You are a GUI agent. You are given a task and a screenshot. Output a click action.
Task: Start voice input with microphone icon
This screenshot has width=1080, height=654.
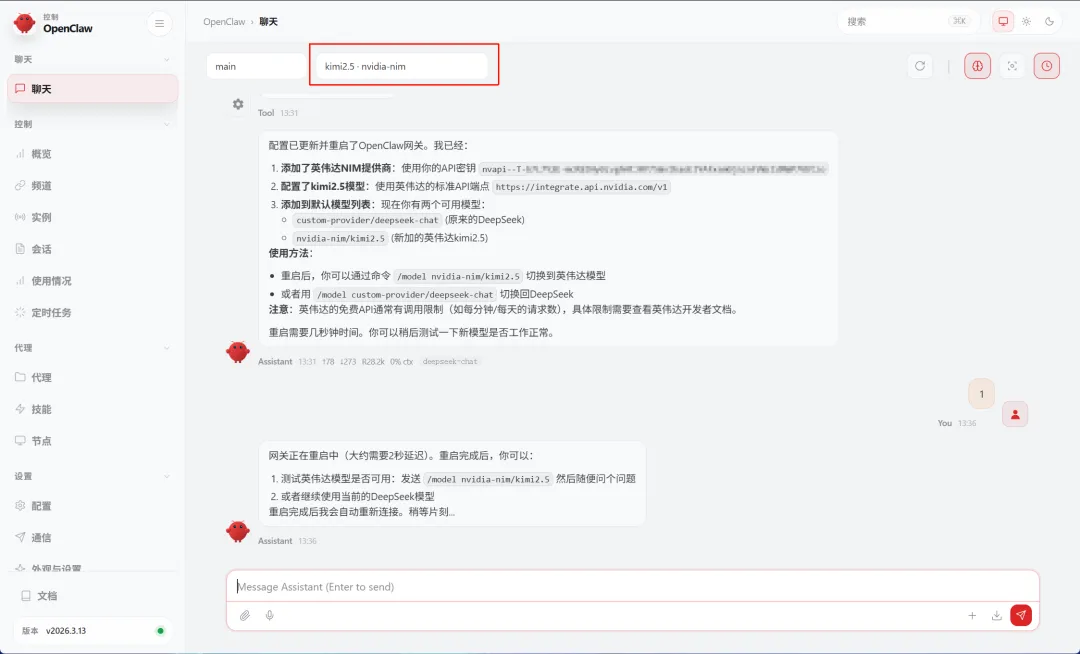coord(269,615)
